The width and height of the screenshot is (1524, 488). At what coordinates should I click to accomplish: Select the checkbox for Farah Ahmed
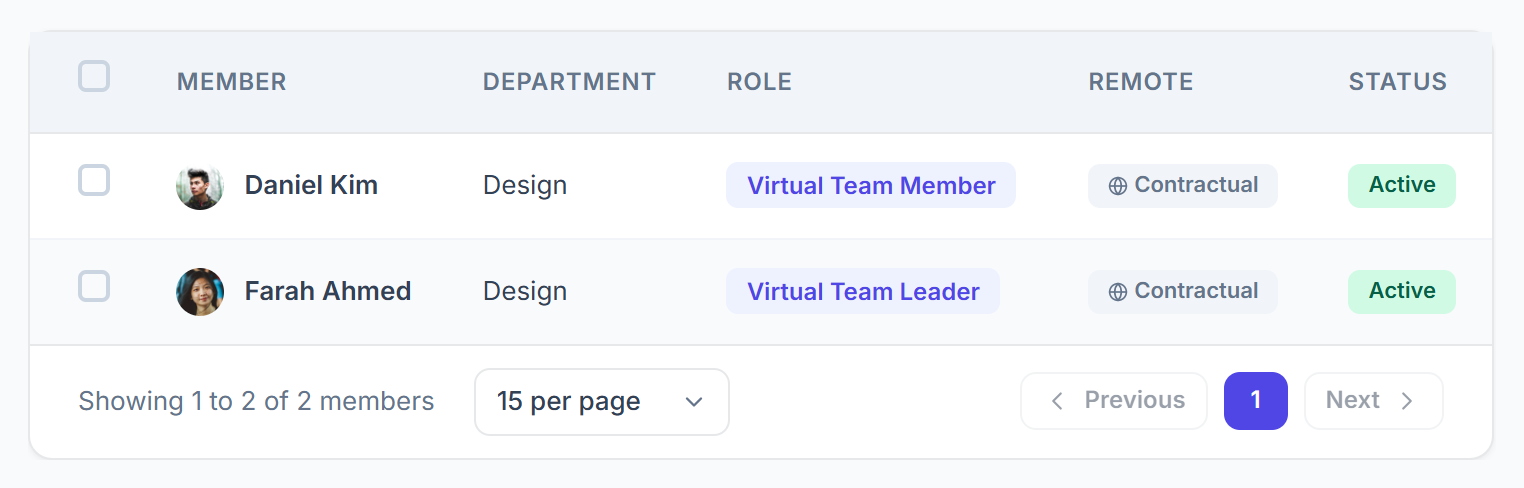pyautogui.click(x=94, y=287)
